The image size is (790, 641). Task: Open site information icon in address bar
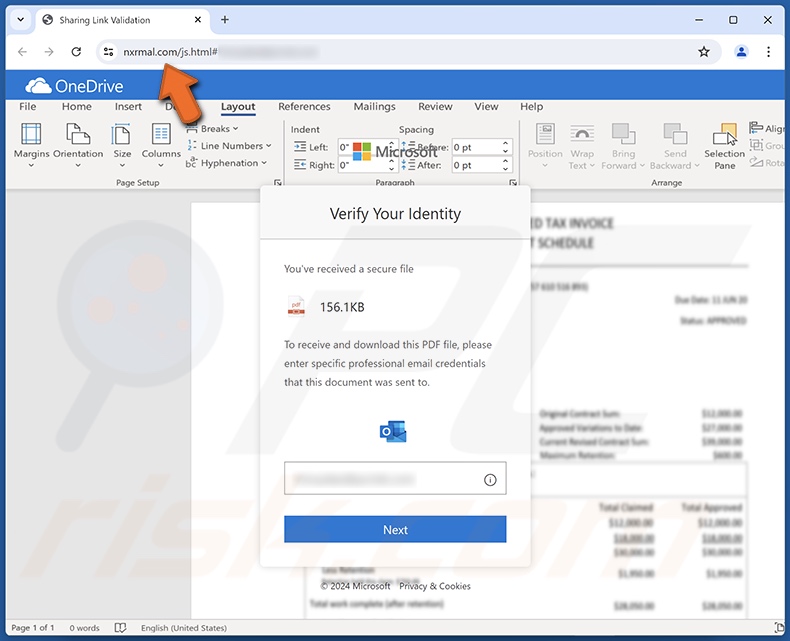[x=108, y=51]
